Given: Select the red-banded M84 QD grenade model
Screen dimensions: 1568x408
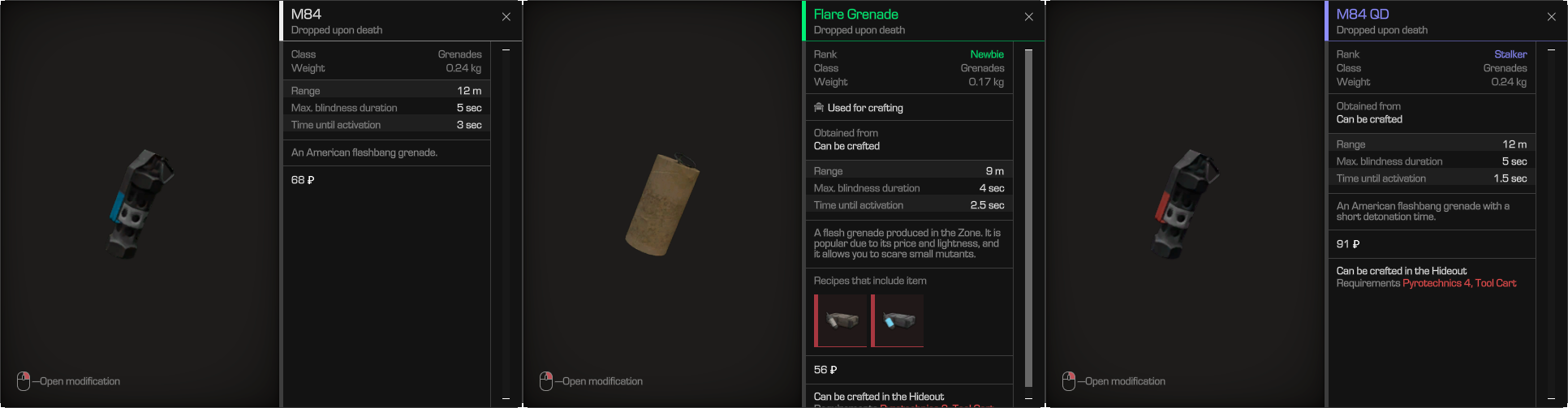Looking at the screenshot, I should coord(1185,204).
